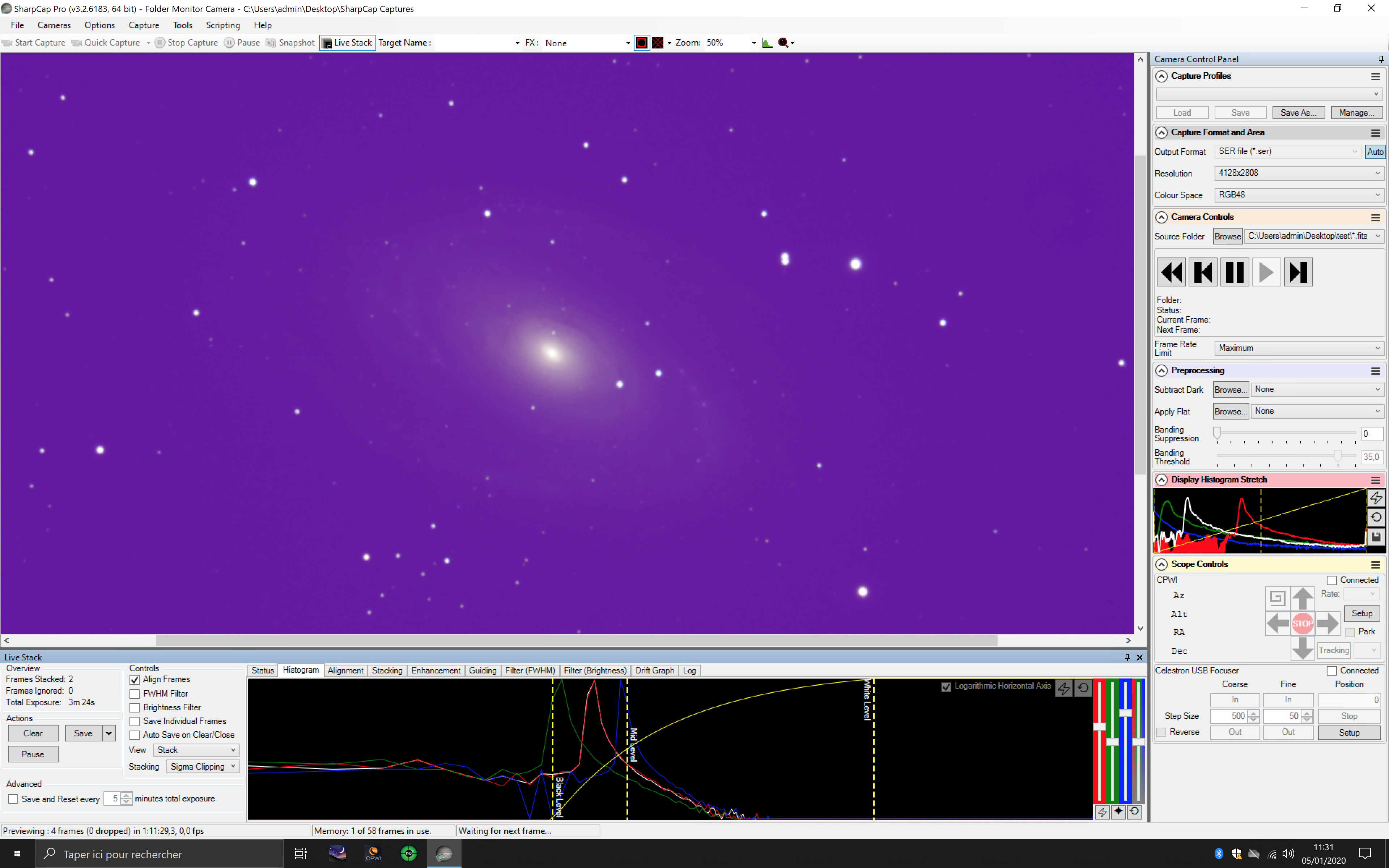Click the save icon in Display Histogram Stretch
The height and width of the screenshot is (868, 1389).
1376,537
